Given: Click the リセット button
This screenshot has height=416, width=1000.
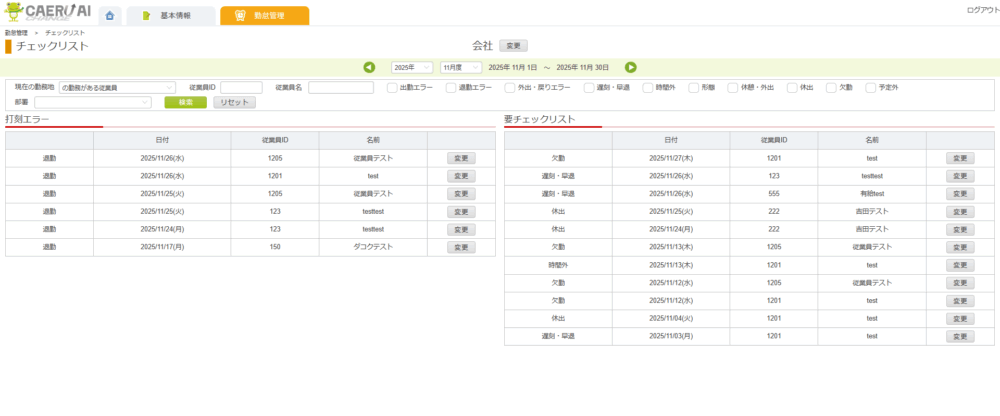Looking at the screenshot, I should coord(234,102).
